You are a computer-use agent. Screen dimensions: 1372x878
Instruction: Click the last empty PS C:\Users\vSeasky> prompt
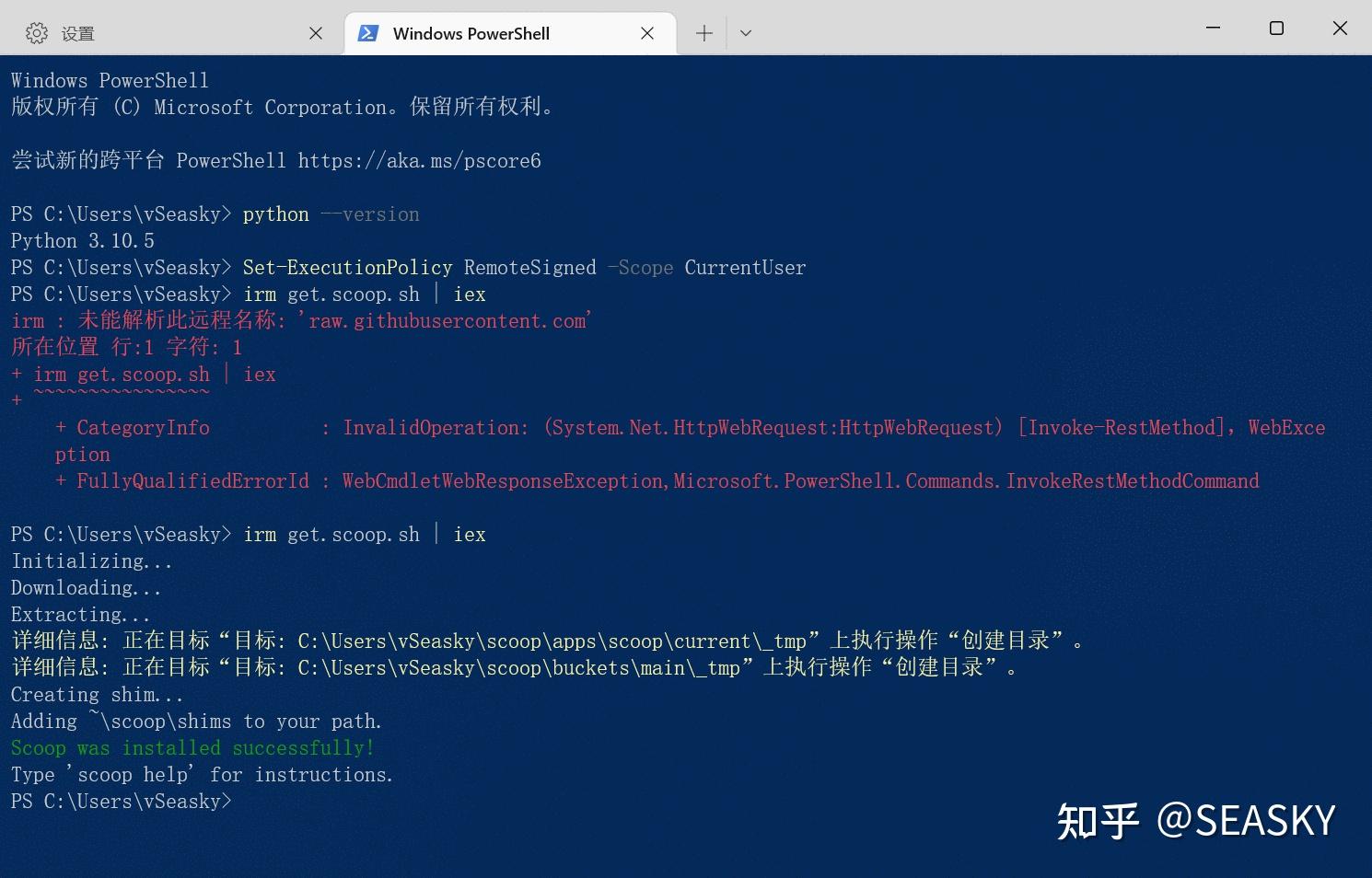pos(122,802)
